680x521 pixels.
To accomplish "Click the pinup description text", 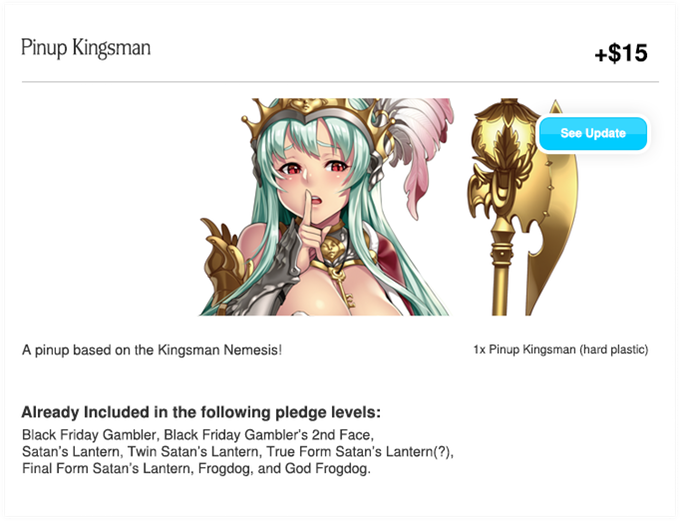I will (152, 350).
